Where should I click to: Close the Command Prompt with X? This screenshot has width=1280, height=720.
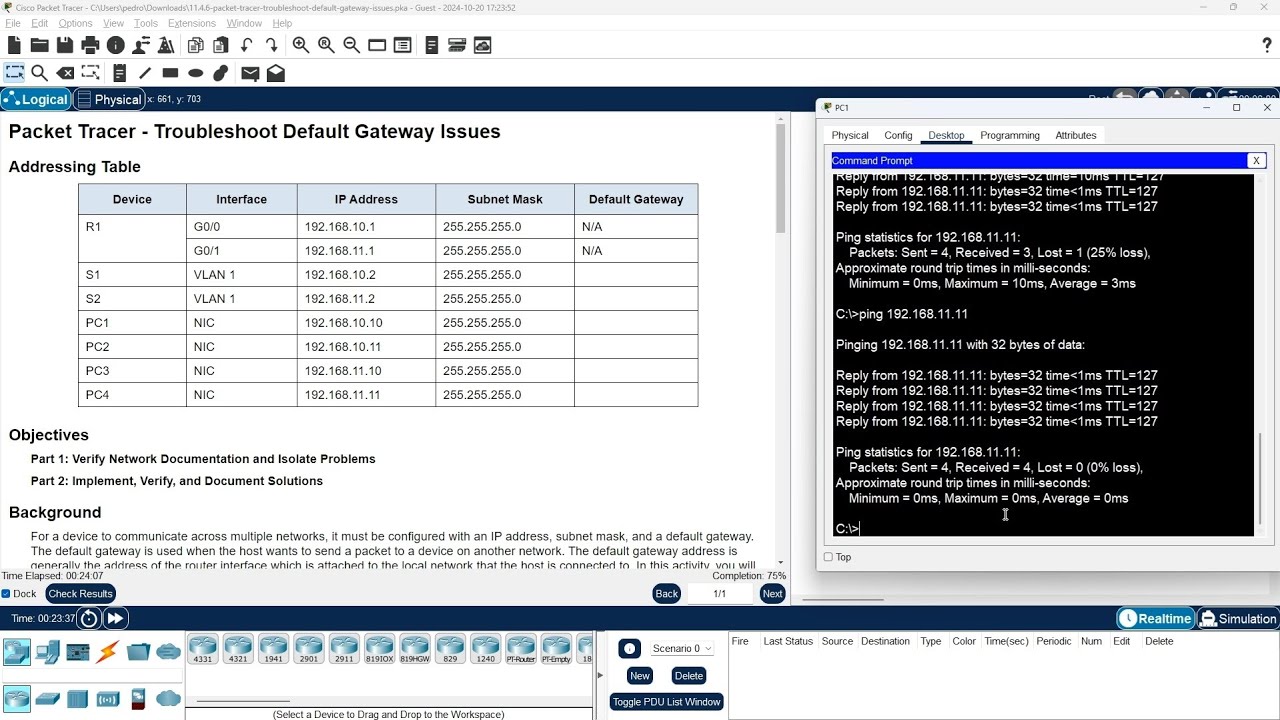click(x=1256, y=160)
